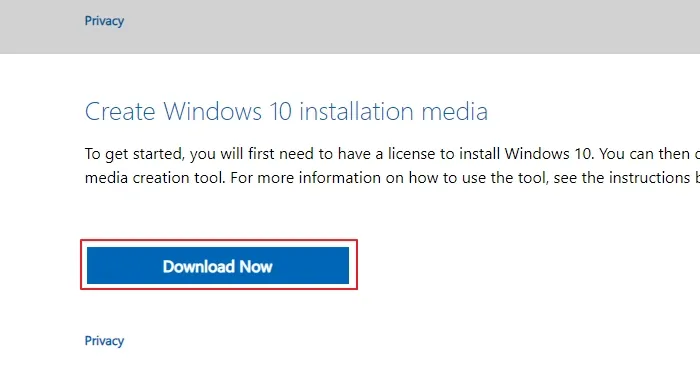This screenshot has height=374, width=700.
Task: Open the Privacy link in gray banner
Action: click(104, 21)
